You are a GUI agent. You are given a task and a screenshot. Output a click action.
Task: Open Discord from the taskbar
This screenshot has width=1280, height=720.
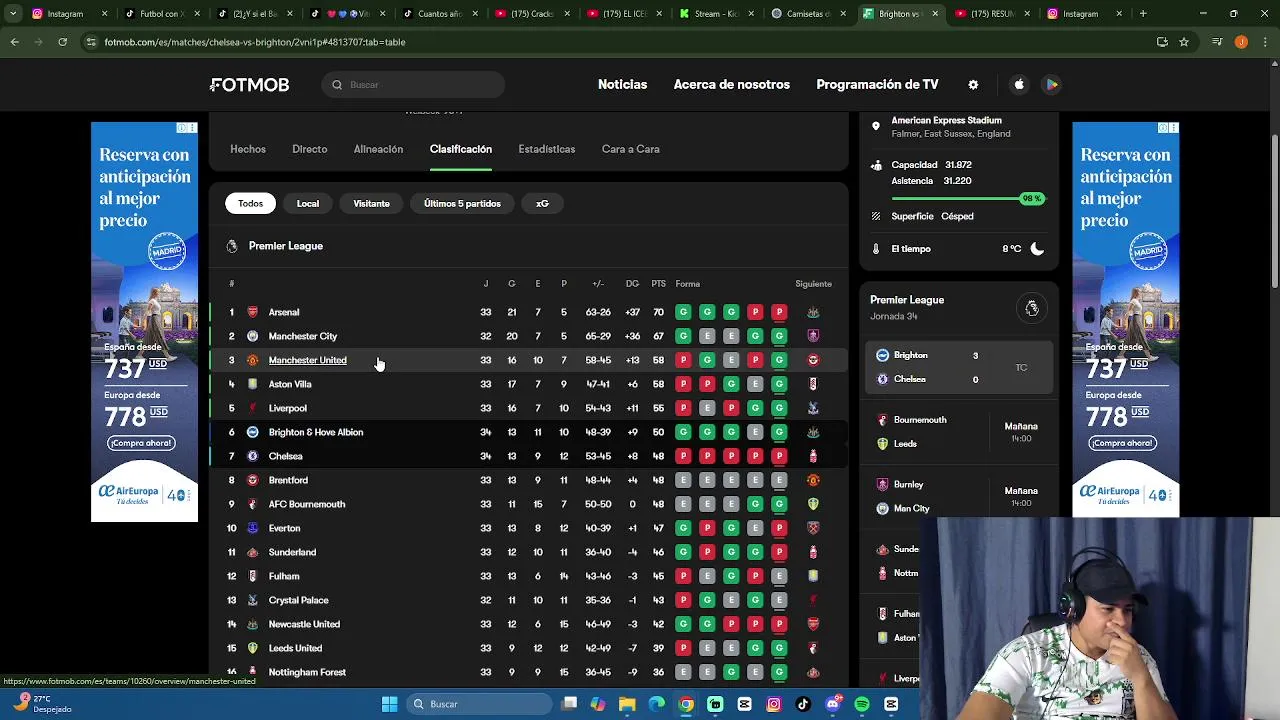[x=833, y=704]
